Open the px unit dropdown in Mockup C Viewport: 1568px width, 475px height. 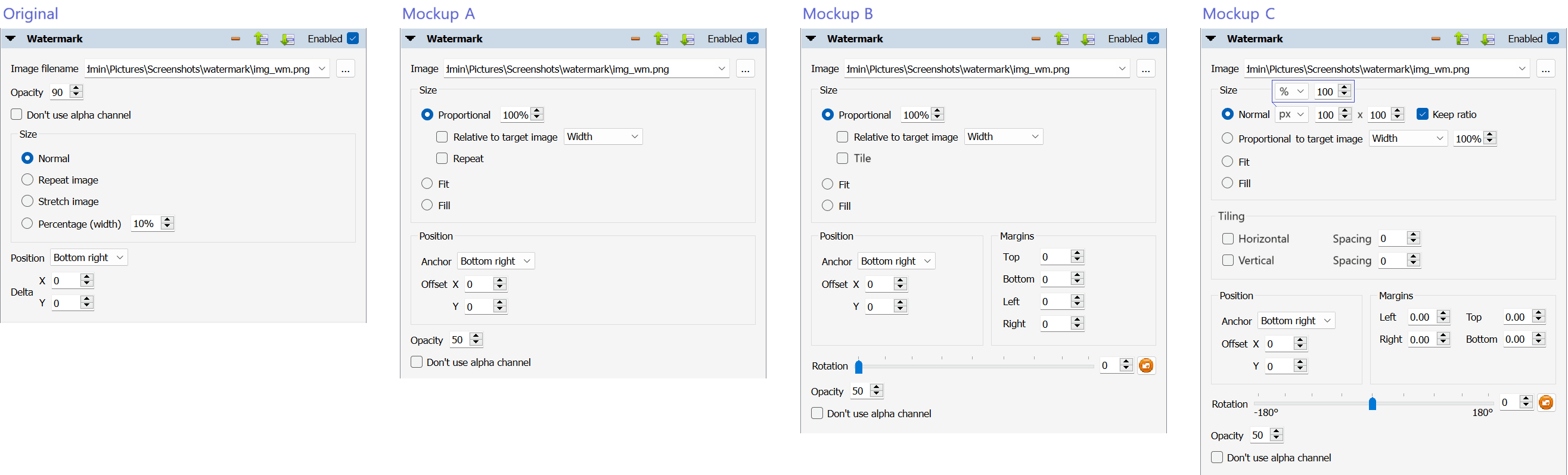click(1291, 114)
